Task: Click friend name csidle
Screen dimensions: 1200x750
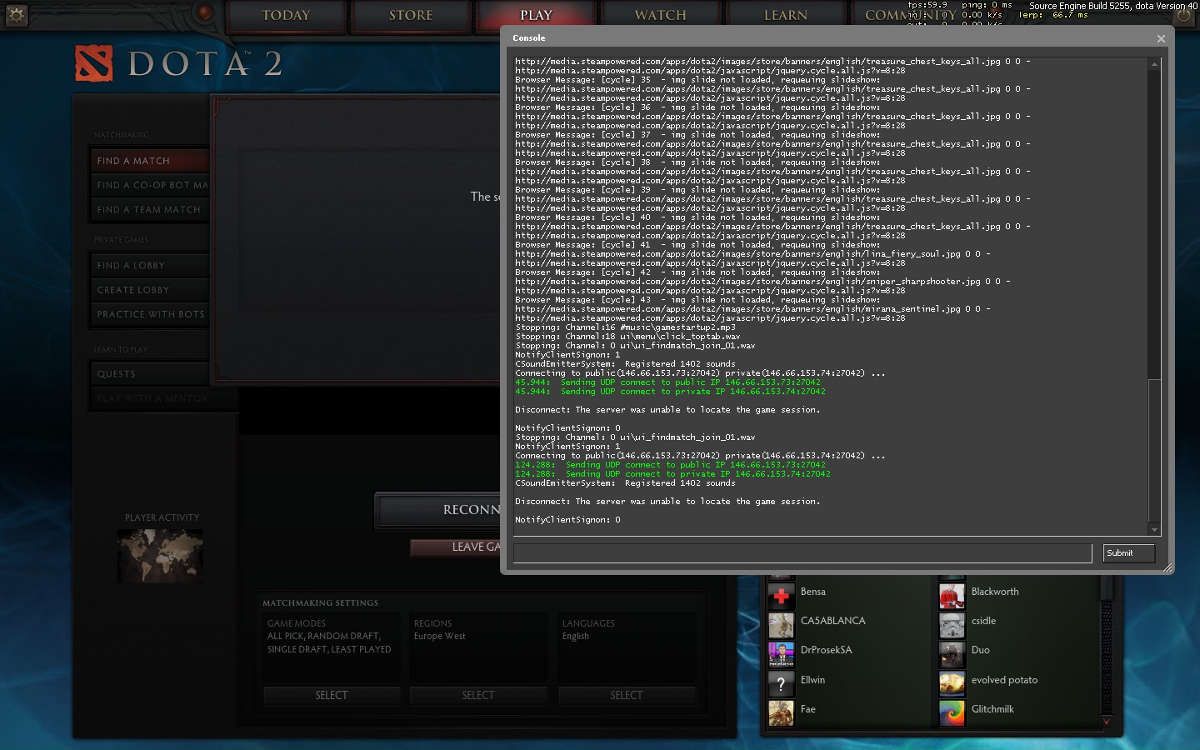Action: tap(984, 621)
